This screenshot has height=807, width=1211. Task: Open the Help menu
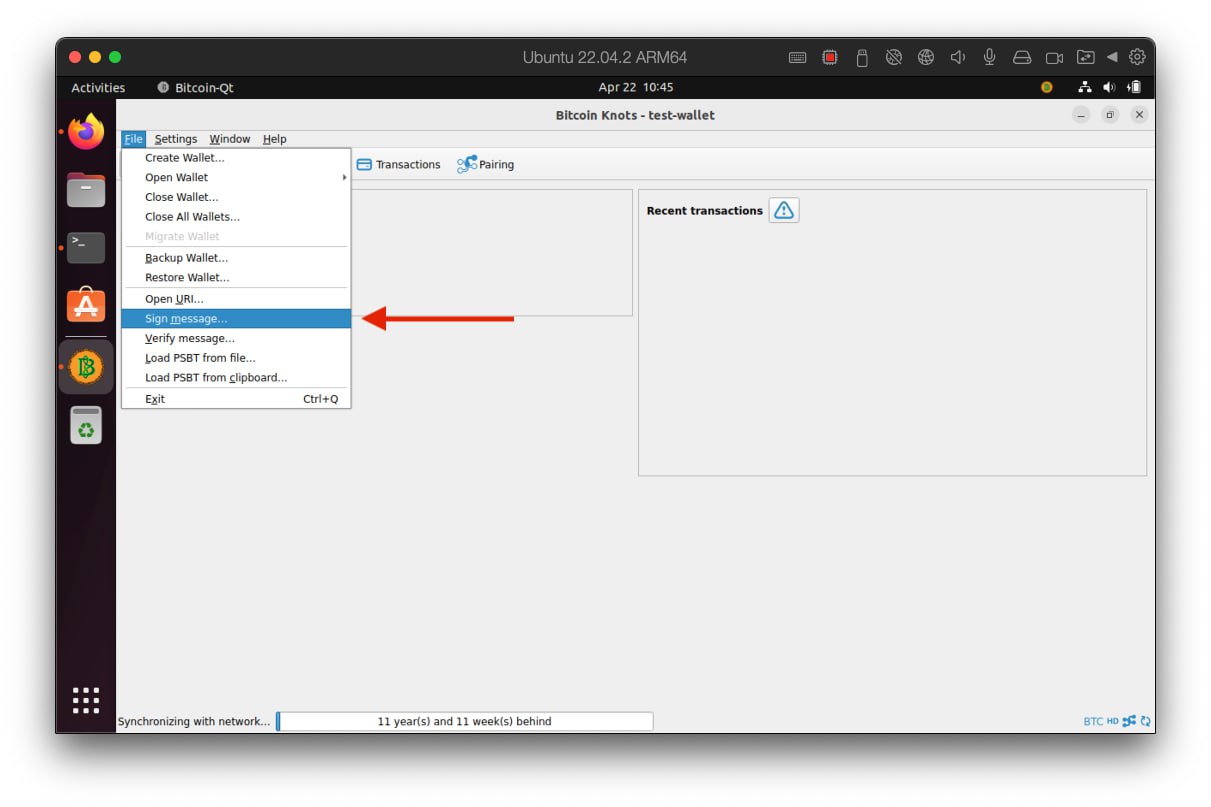click(275, 139)
